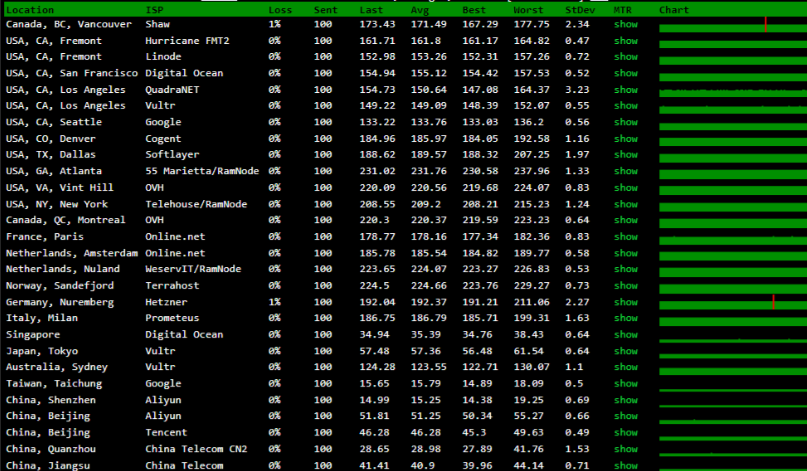Click the Hetzner ISP name

[x=166, y=302]
